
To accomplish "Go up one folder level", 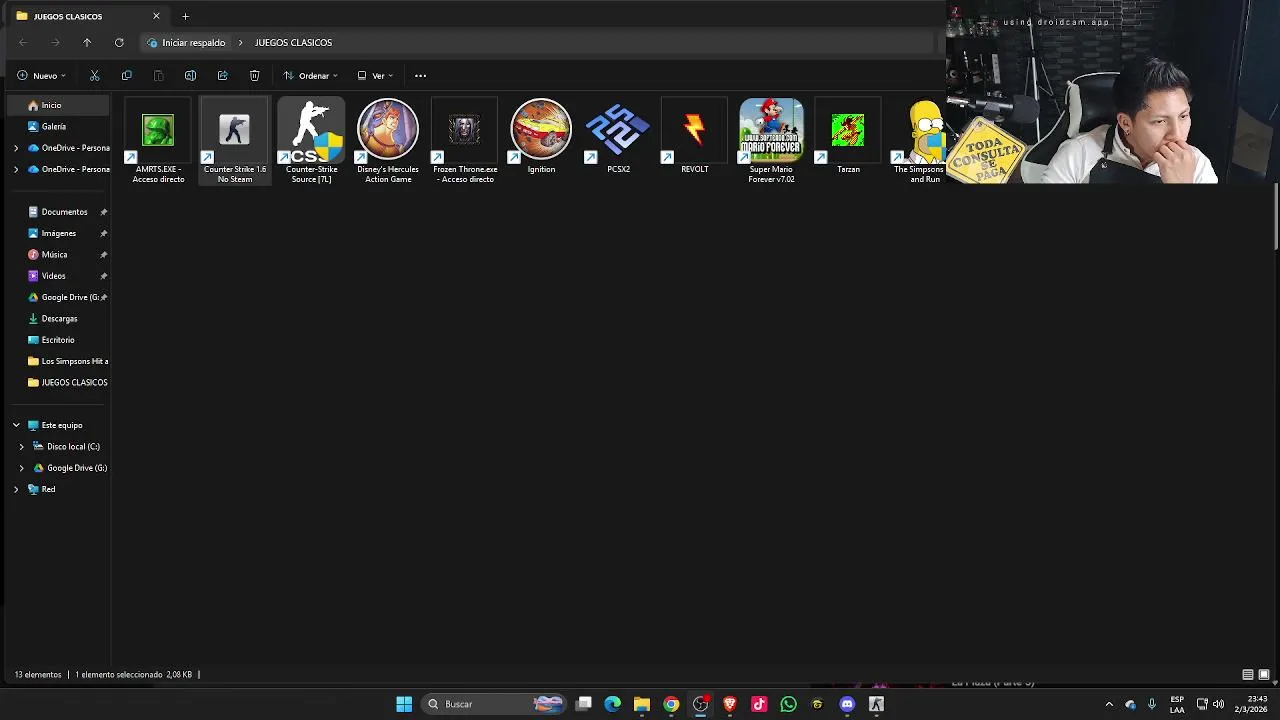I will point(87,43).
